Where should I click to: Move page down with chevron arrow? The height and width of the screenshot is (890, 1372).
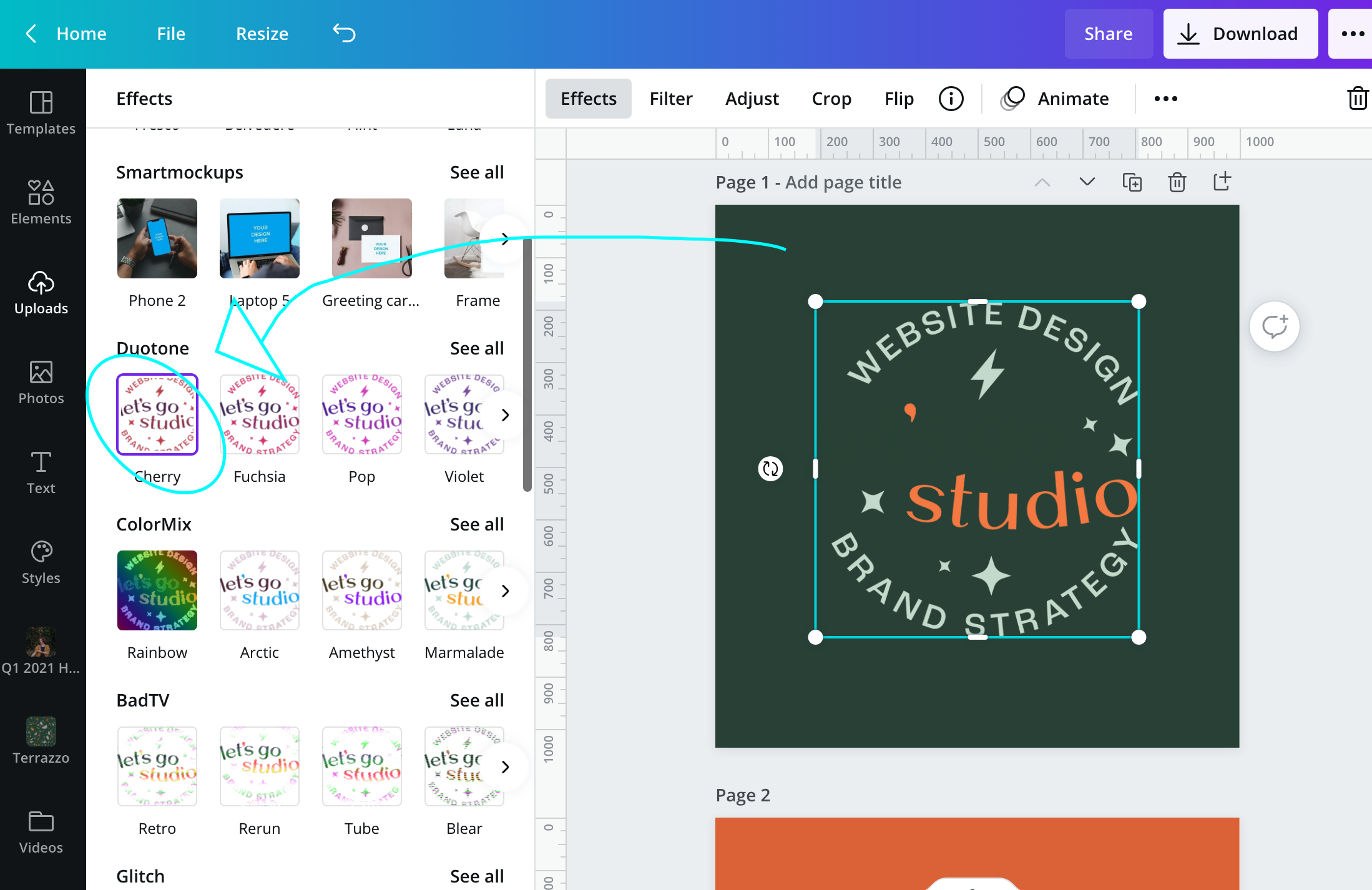[x=1087, y=182]
